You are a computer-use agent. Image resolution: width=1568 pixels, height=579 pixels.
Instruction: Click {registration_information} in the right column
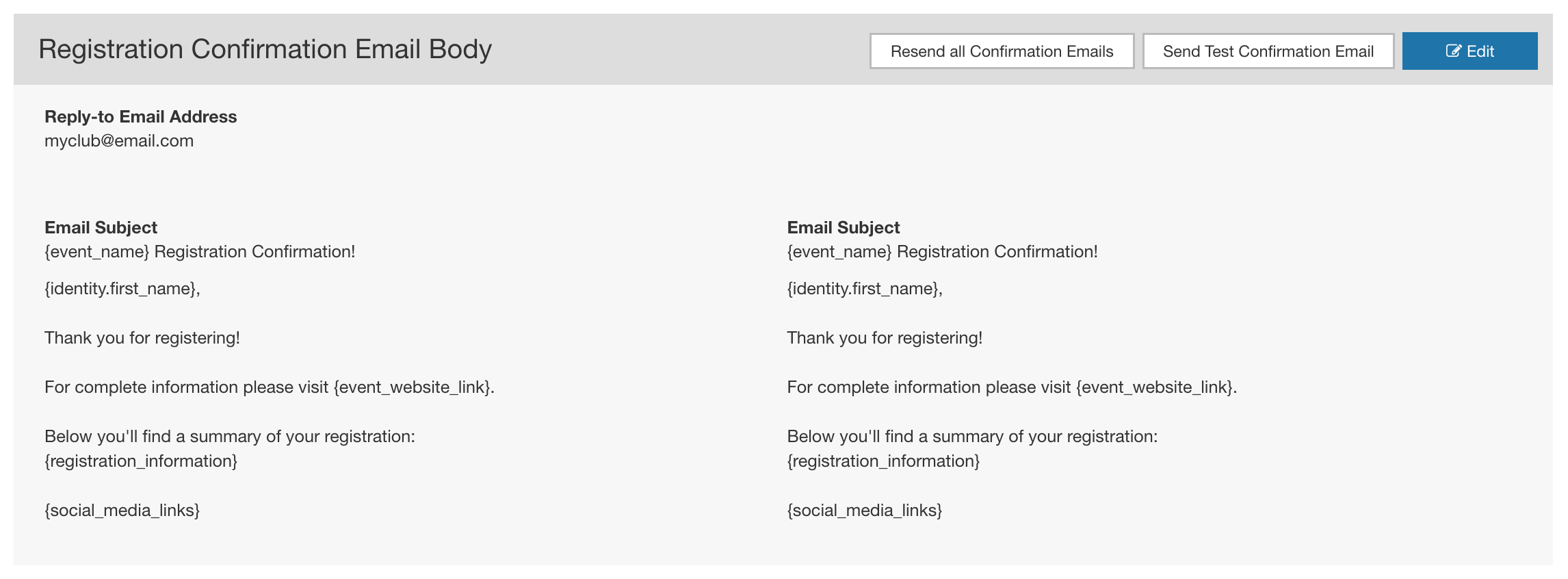pos(883,461)
